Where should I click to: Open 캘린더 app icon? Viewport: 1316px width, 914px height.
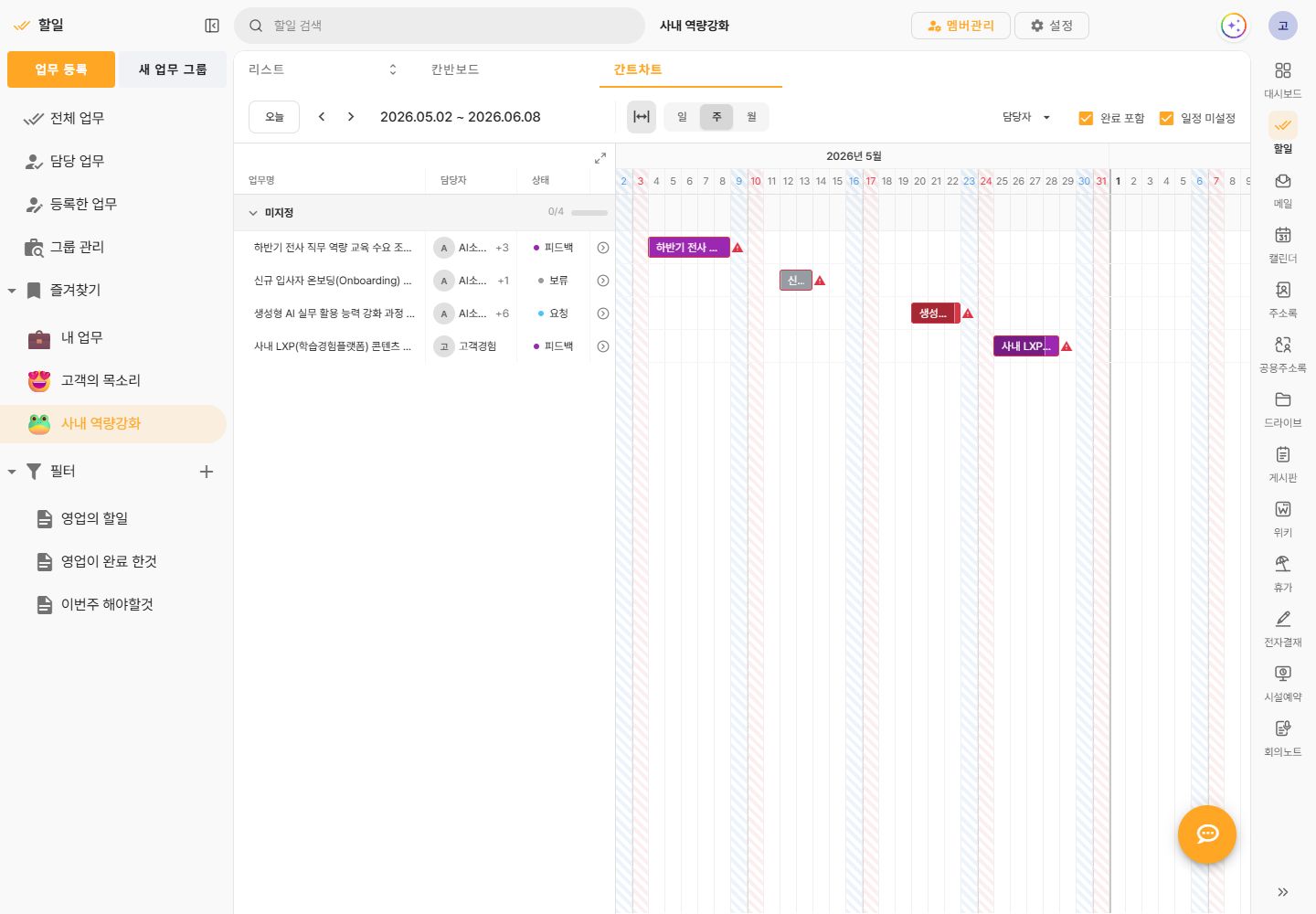click(x=1283, y=245)
